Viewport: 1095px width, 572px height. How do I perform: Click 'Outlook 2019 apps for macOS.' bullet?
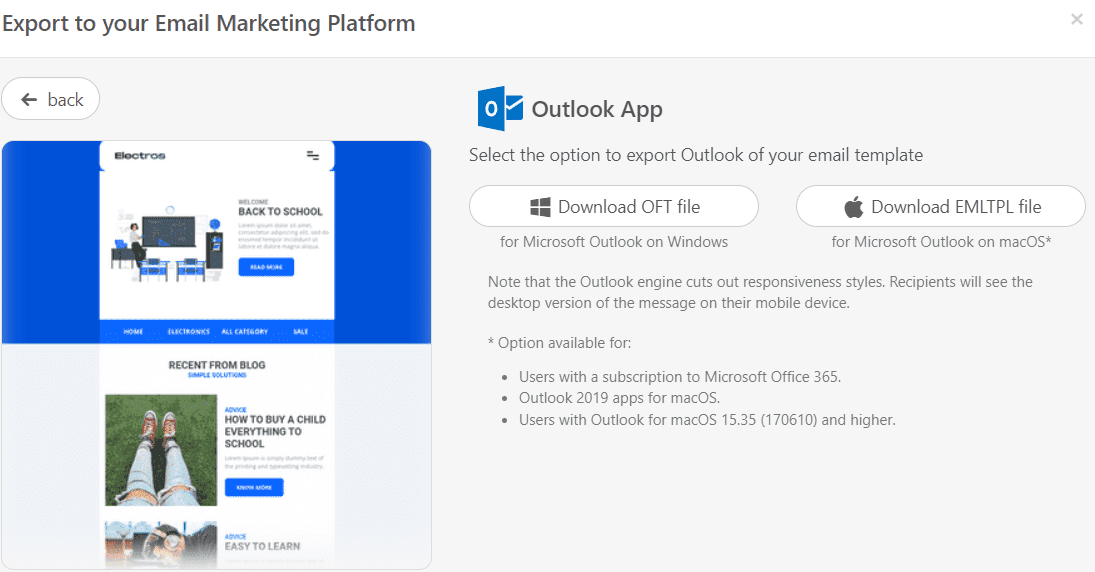pos(619,398)
